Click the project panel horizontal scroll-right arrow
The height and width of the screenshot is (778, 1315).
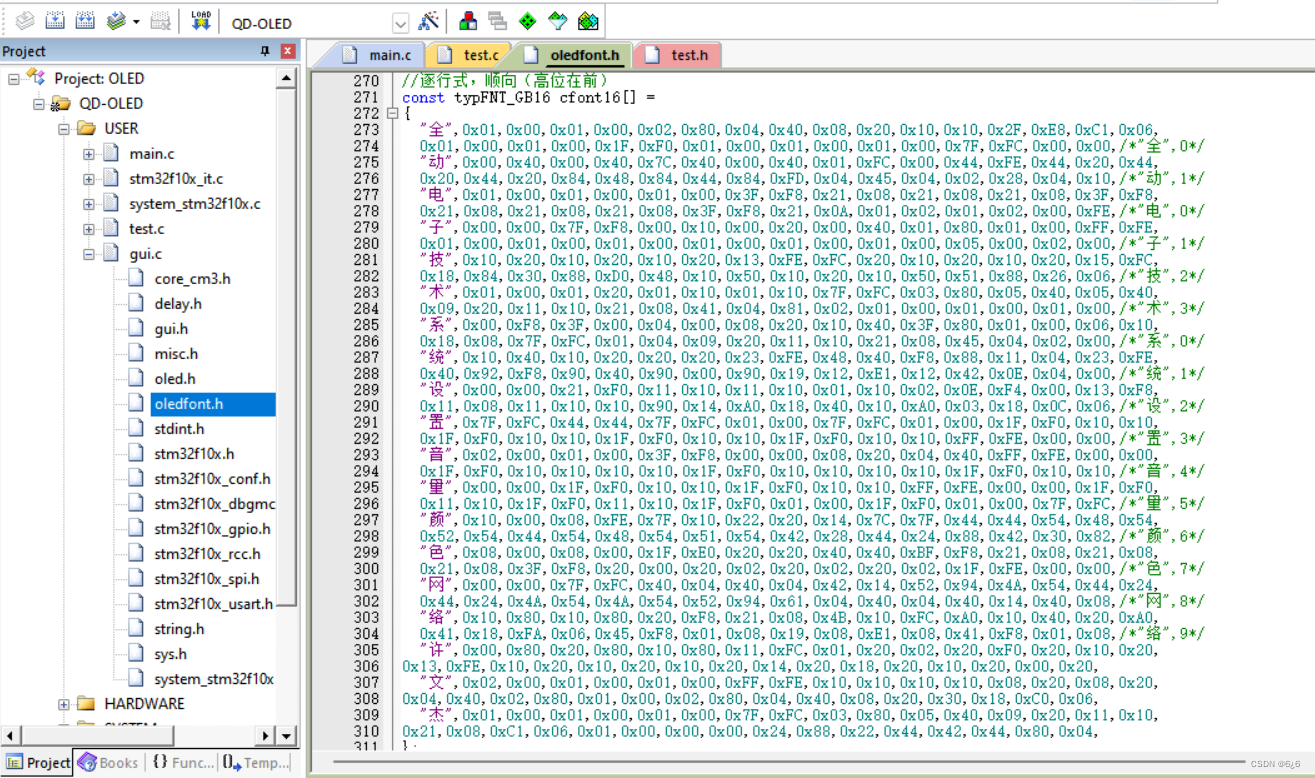(265, 736)
